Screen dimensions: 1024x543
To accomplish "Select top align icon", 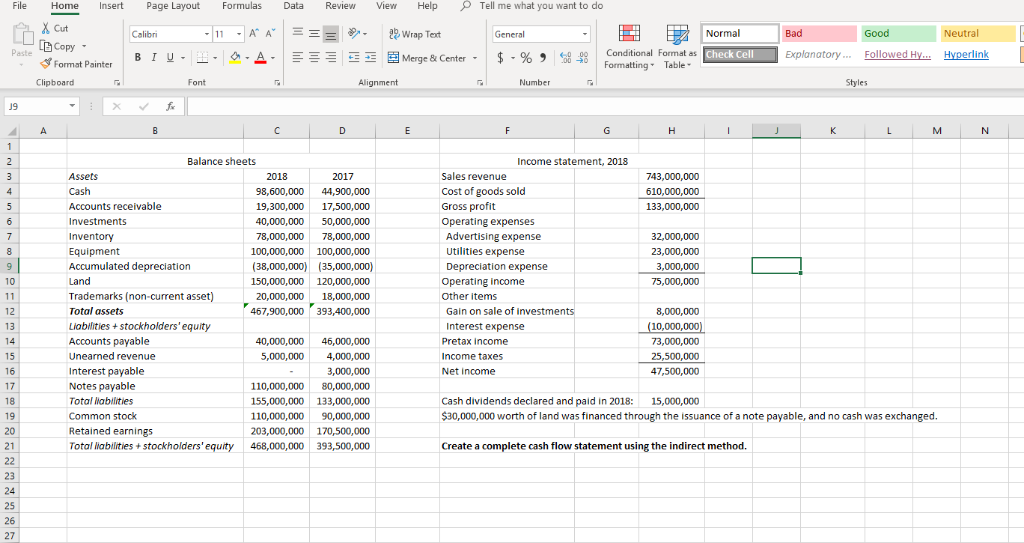I will (298, 33).
